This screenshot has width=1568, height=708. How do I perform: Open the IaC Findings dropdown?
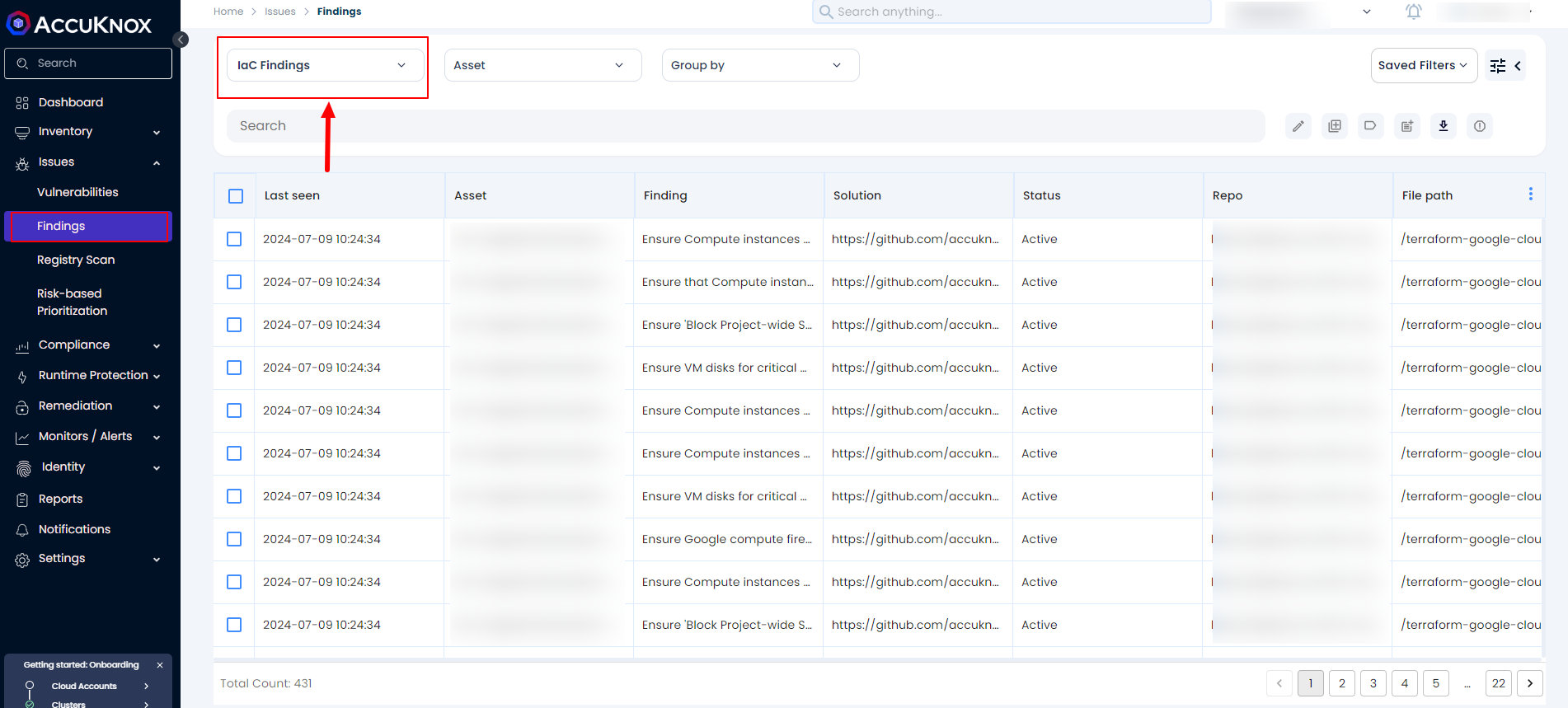coord(326,65)
